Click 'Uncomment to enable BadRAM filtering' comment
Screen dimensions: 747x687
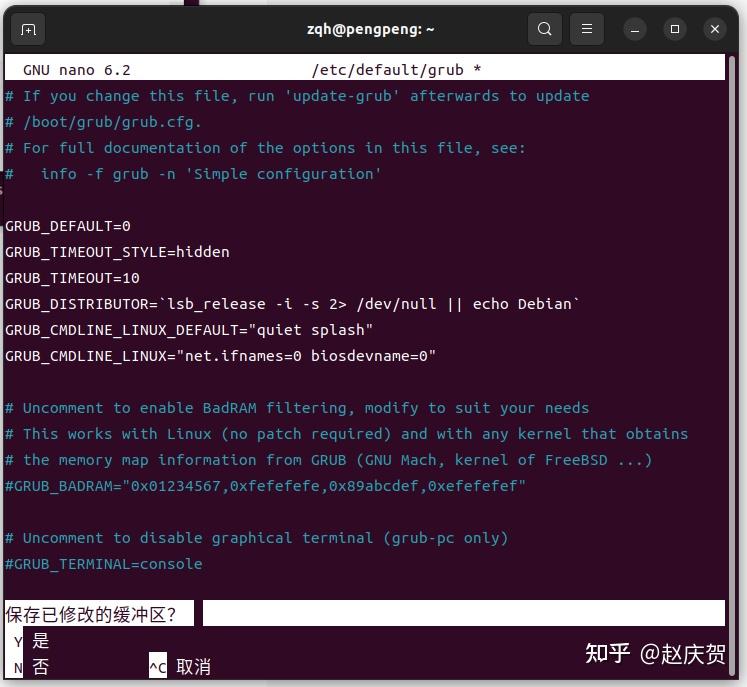(x=297, y=408)
